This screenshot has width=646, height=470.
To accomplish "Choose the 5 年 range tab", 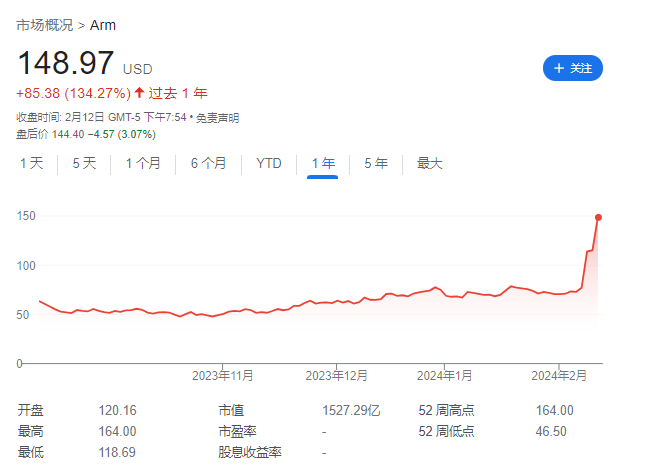I will (376, 164).
